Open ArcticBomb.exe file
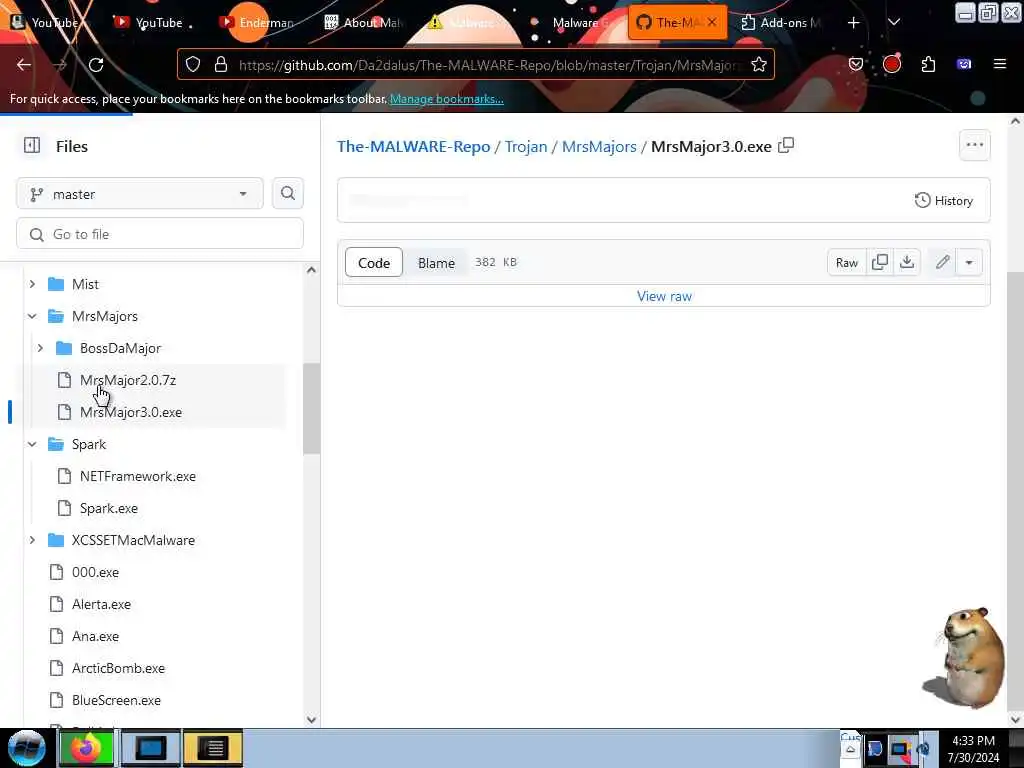Image resolution: width=1024 pixels, height=768 pixels. coord(118,668)
